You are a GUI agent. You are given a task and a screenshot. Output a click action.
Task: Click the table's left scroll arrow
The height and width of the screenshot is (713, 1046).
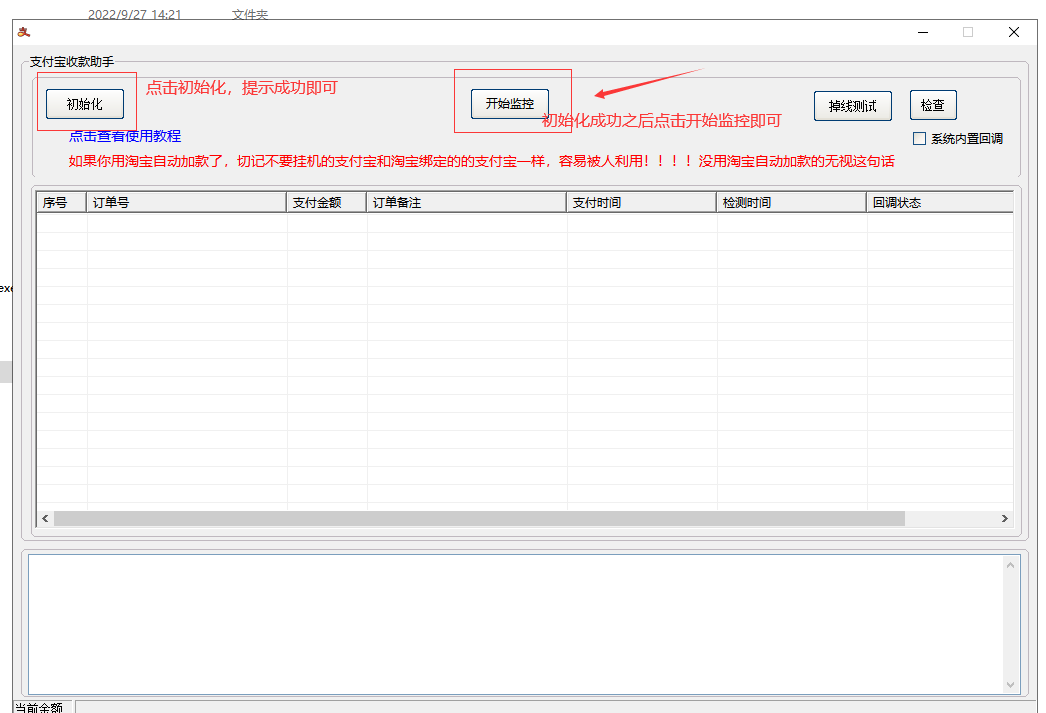click(x=45, y=518)
